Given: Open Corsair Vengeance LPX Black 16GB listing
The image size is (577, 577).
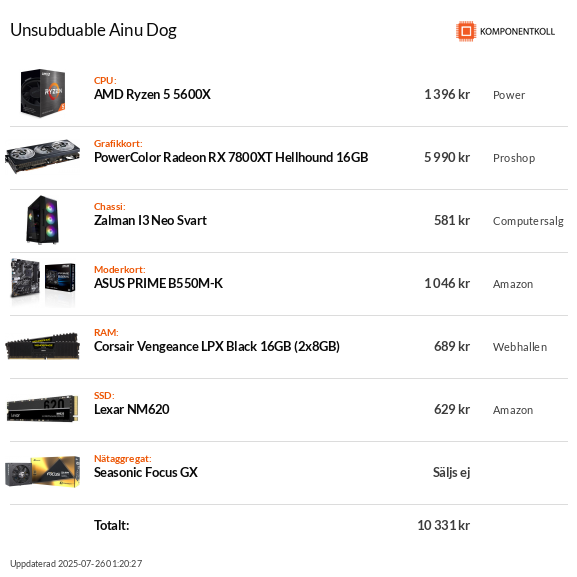Looking at the screenshot, I should point(217,347).
